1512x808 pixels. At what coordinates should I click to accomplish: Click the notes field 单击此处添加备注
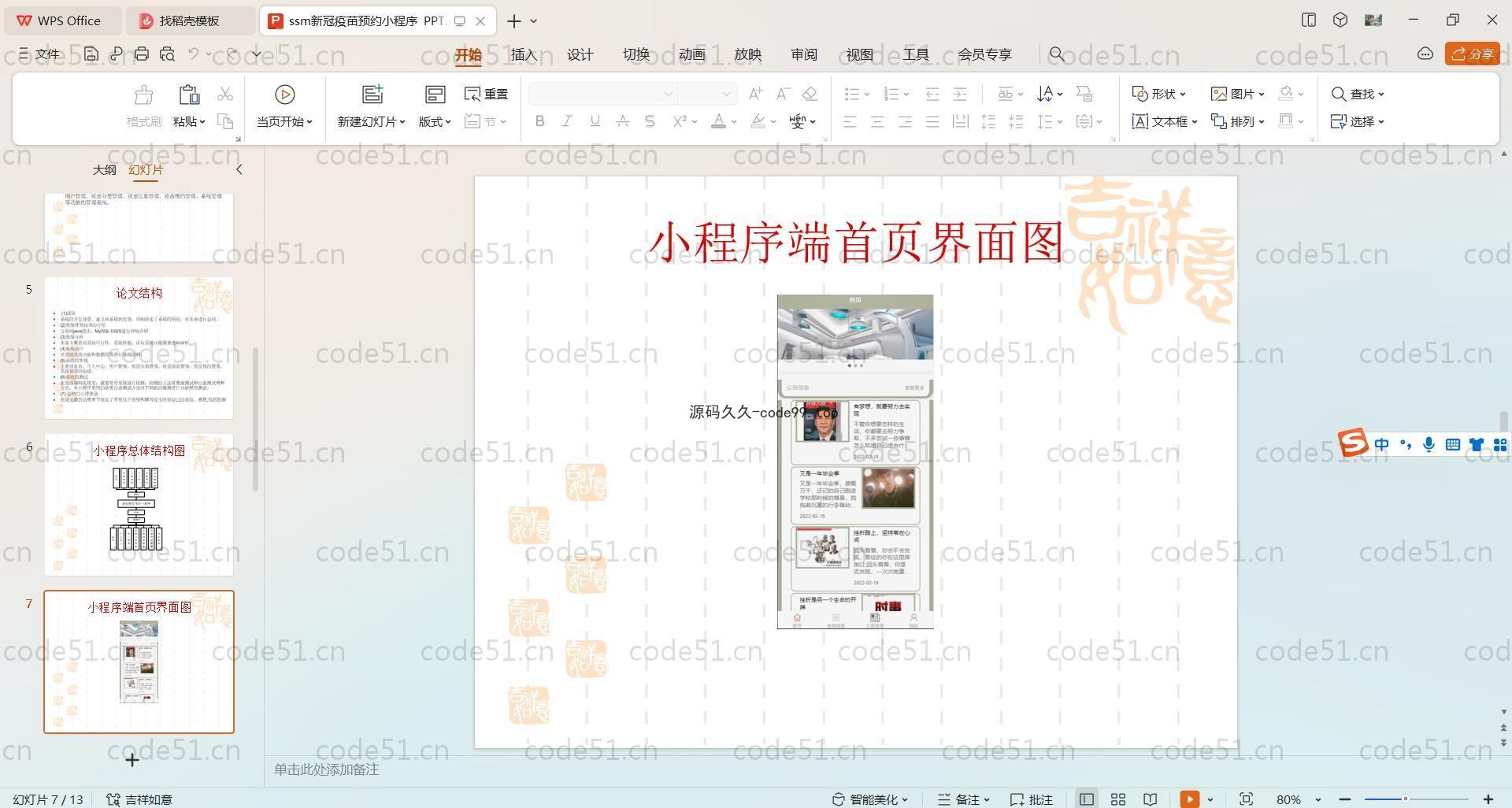[326, 769]
